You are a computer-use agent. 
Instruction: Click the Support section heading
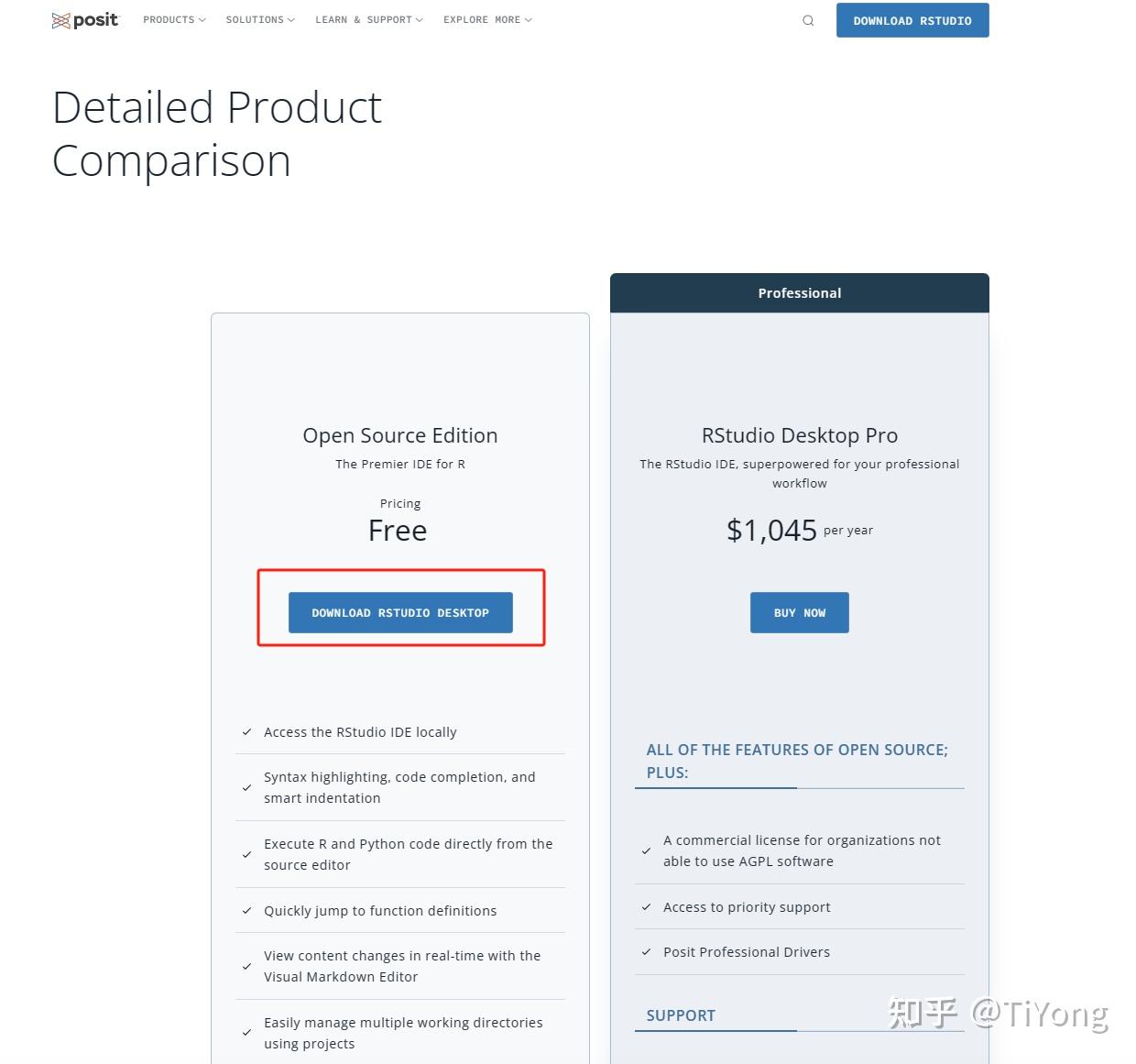[681, 1015]
